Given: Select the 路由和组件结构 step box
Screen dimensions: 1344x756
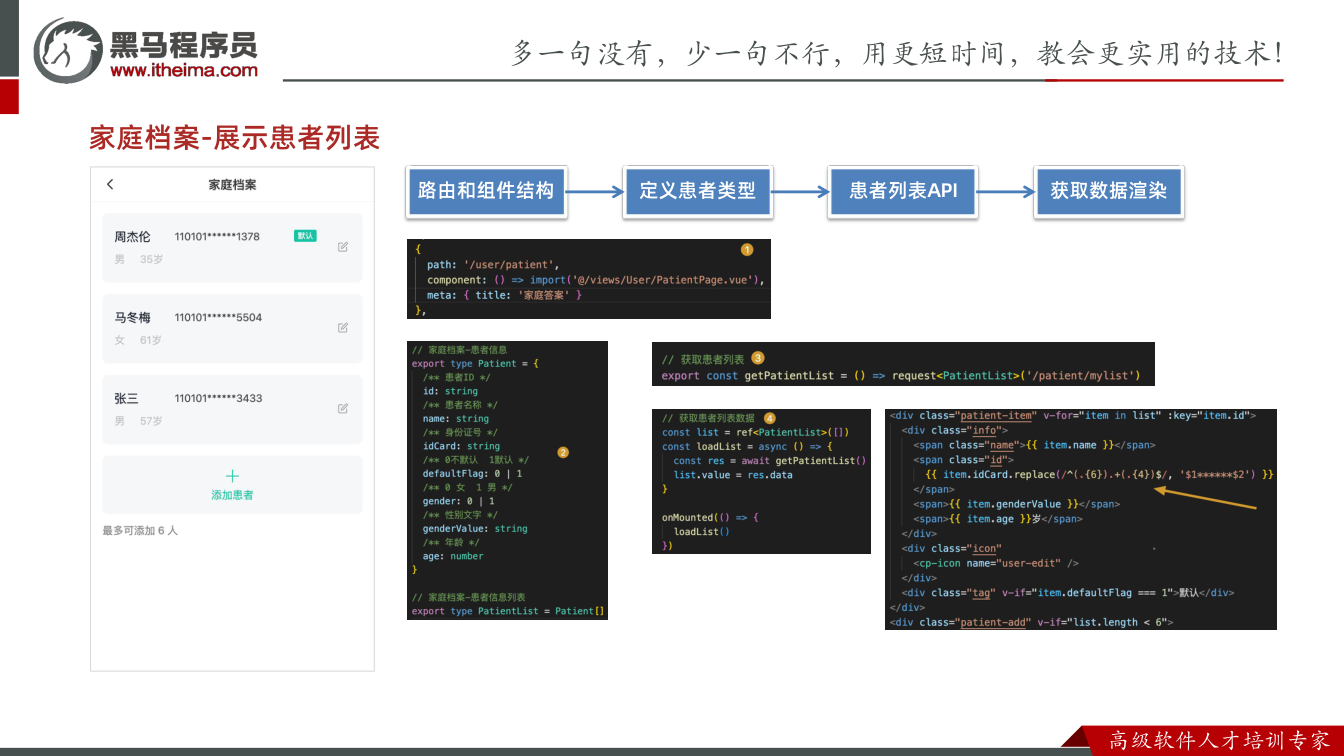Looking at the screenshot, I should [486, 191].
